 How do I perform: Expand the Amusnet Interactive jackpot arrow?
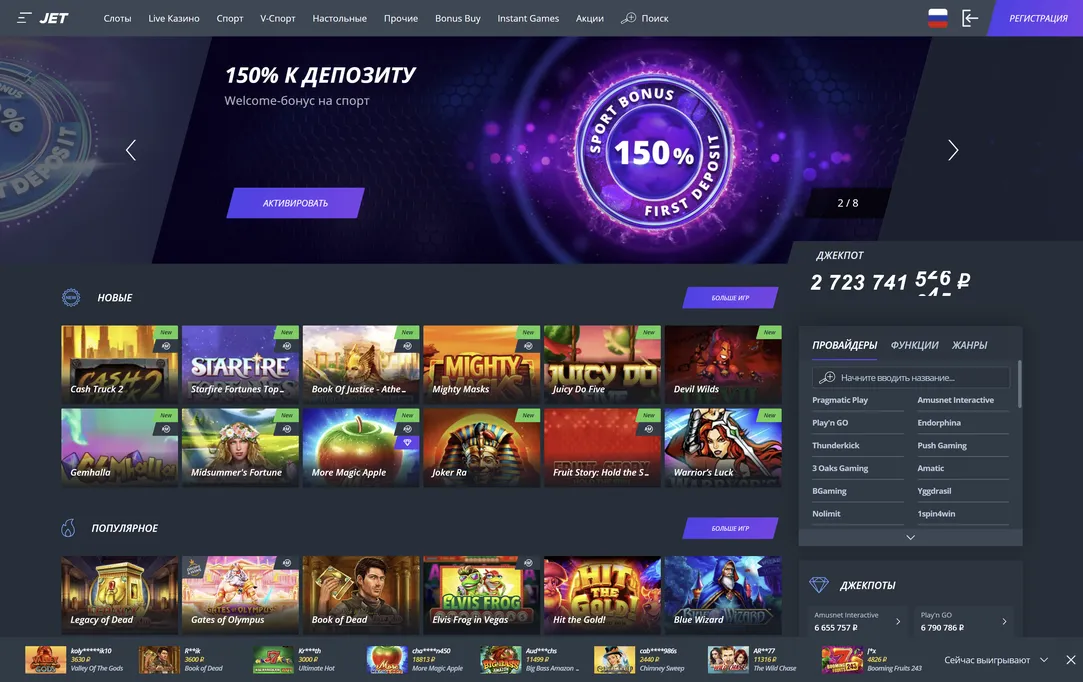898,621
